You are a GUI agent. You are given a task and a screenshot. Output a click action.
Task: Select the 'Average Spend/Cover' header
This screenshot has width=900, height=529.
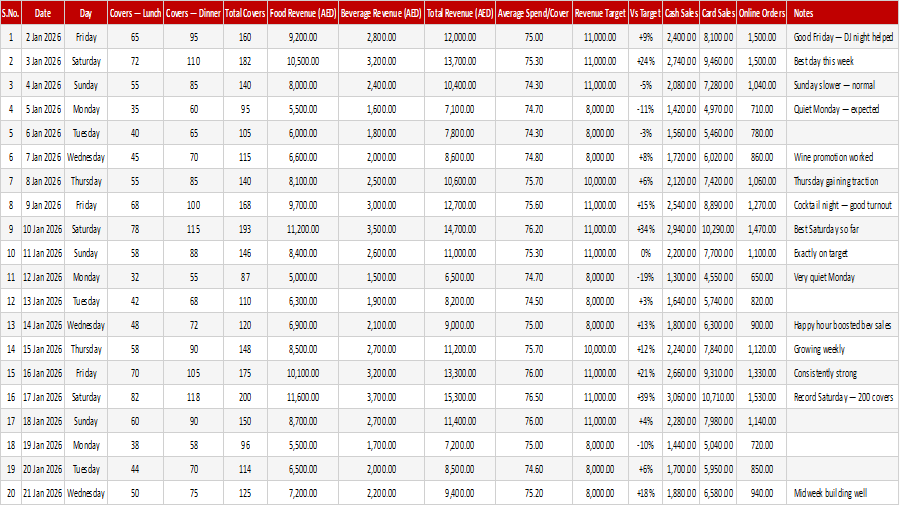(x=534, y=13)
